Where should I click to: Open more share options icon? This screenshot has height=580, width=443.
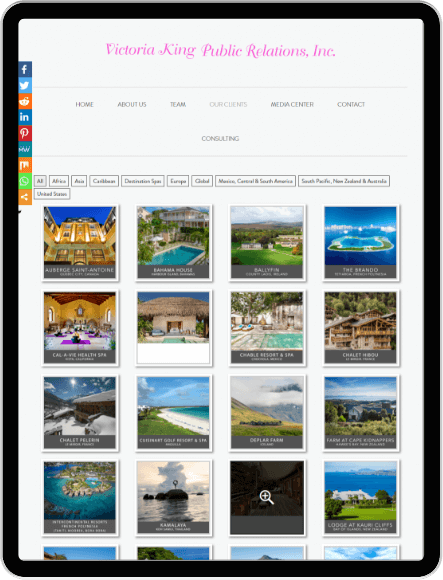pos(25,197)
